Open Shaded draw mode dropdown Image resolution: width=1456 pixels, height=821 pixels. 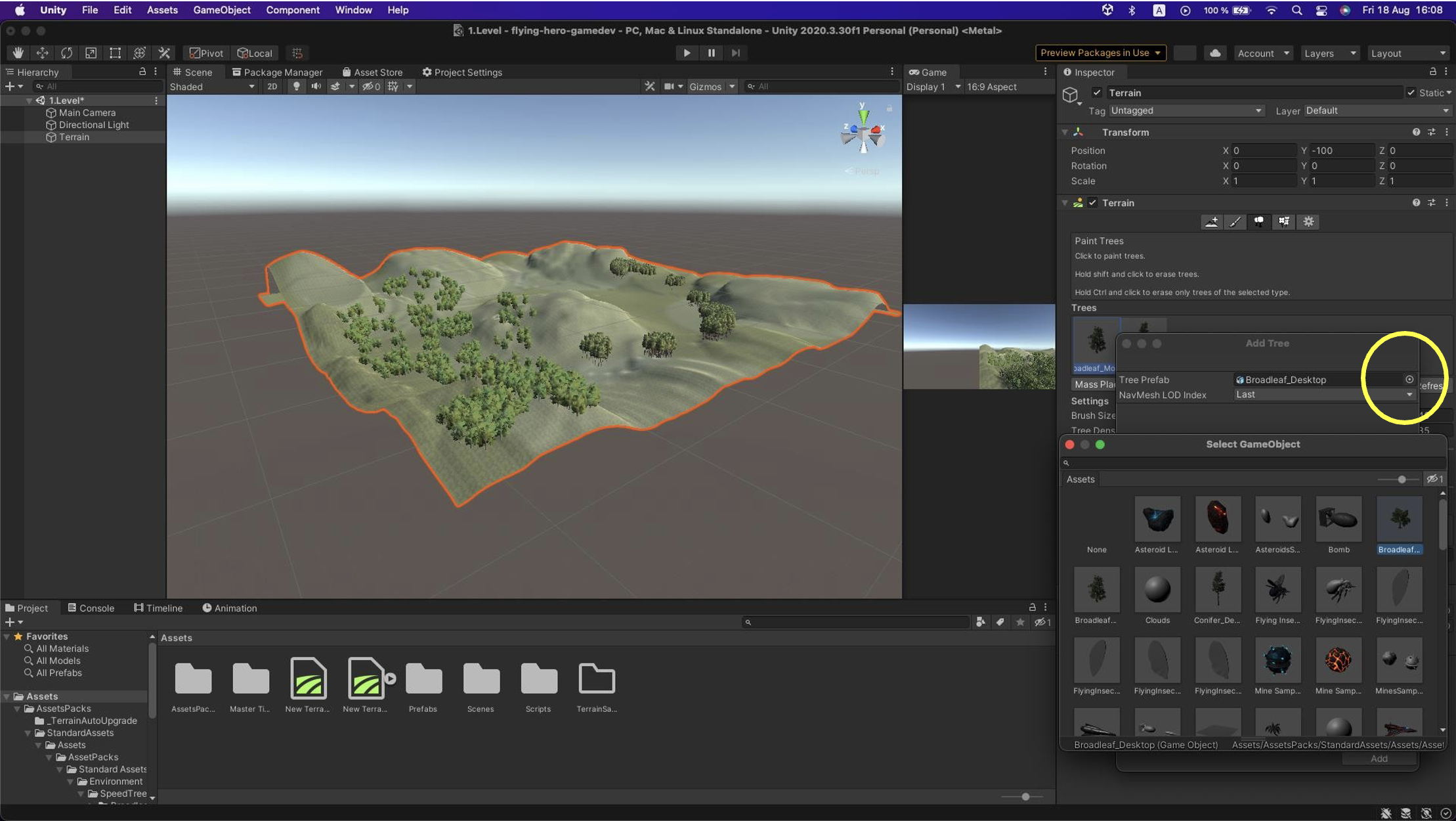[x=212, y=86]
